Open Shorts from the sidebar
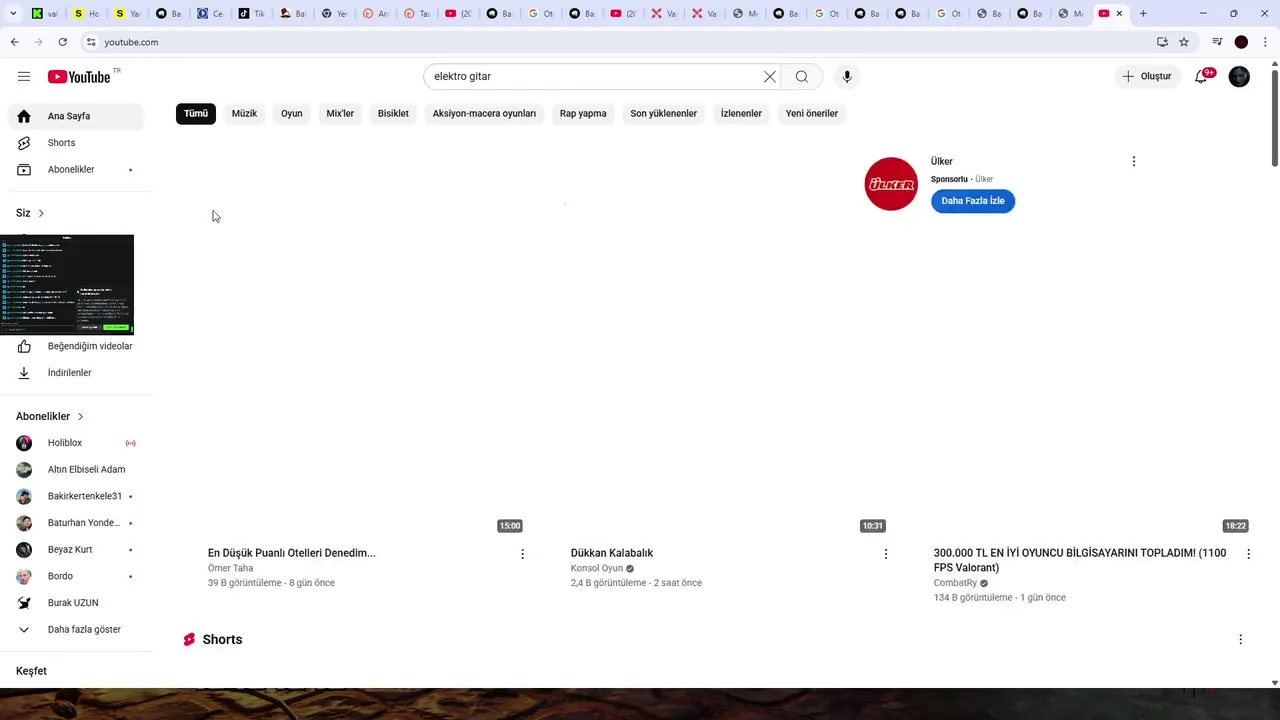 pos(76,143)
